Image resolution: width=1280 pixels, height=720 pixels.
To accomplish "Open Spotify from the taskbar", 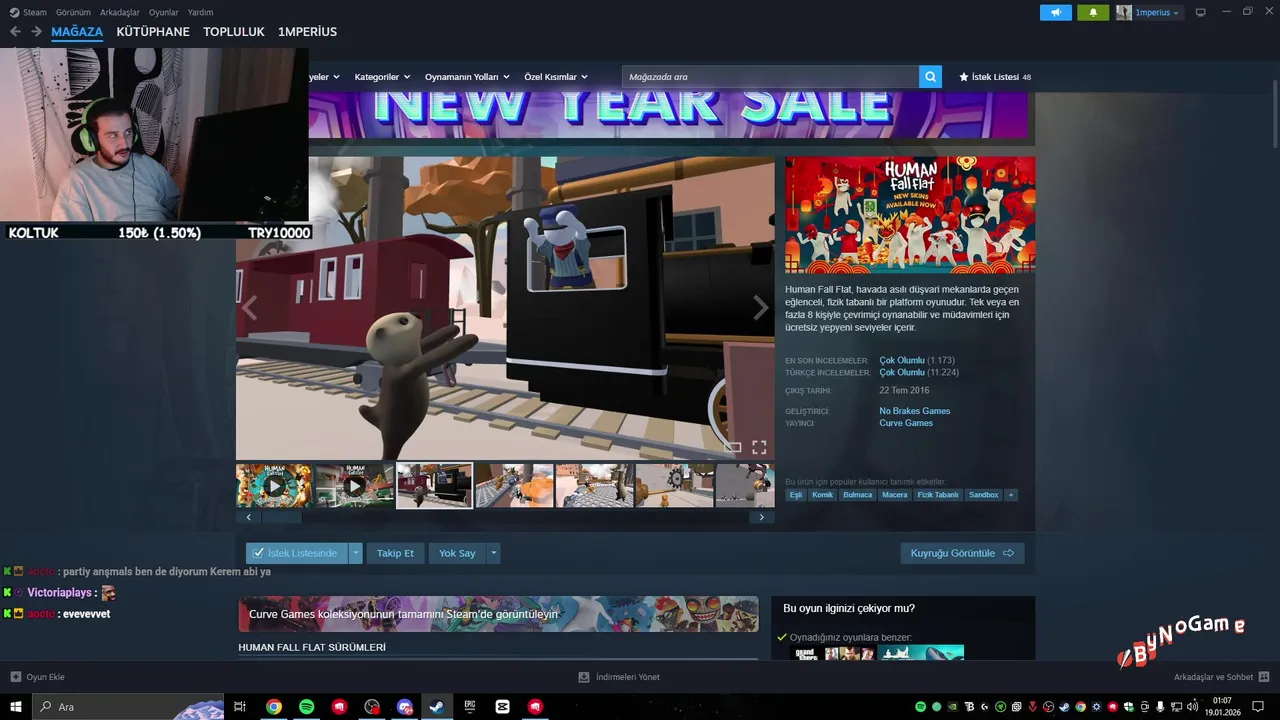I will tap(307, 707).
